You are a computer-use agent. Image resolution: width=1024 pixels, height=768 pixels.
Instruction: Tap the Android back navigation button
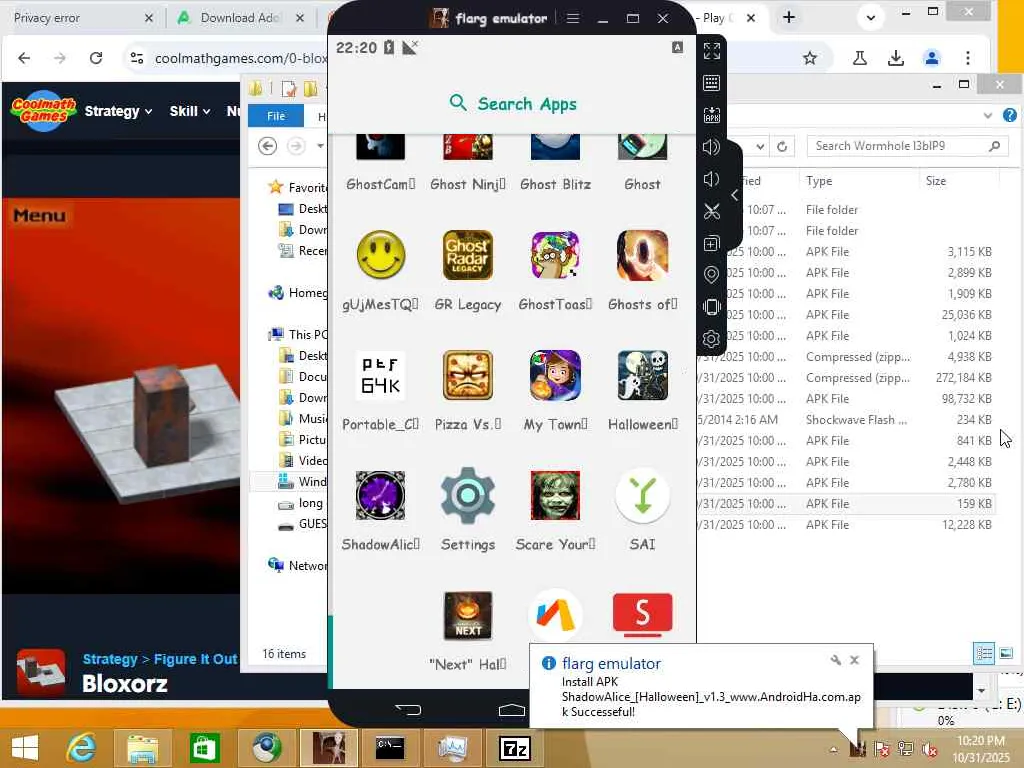409,710
